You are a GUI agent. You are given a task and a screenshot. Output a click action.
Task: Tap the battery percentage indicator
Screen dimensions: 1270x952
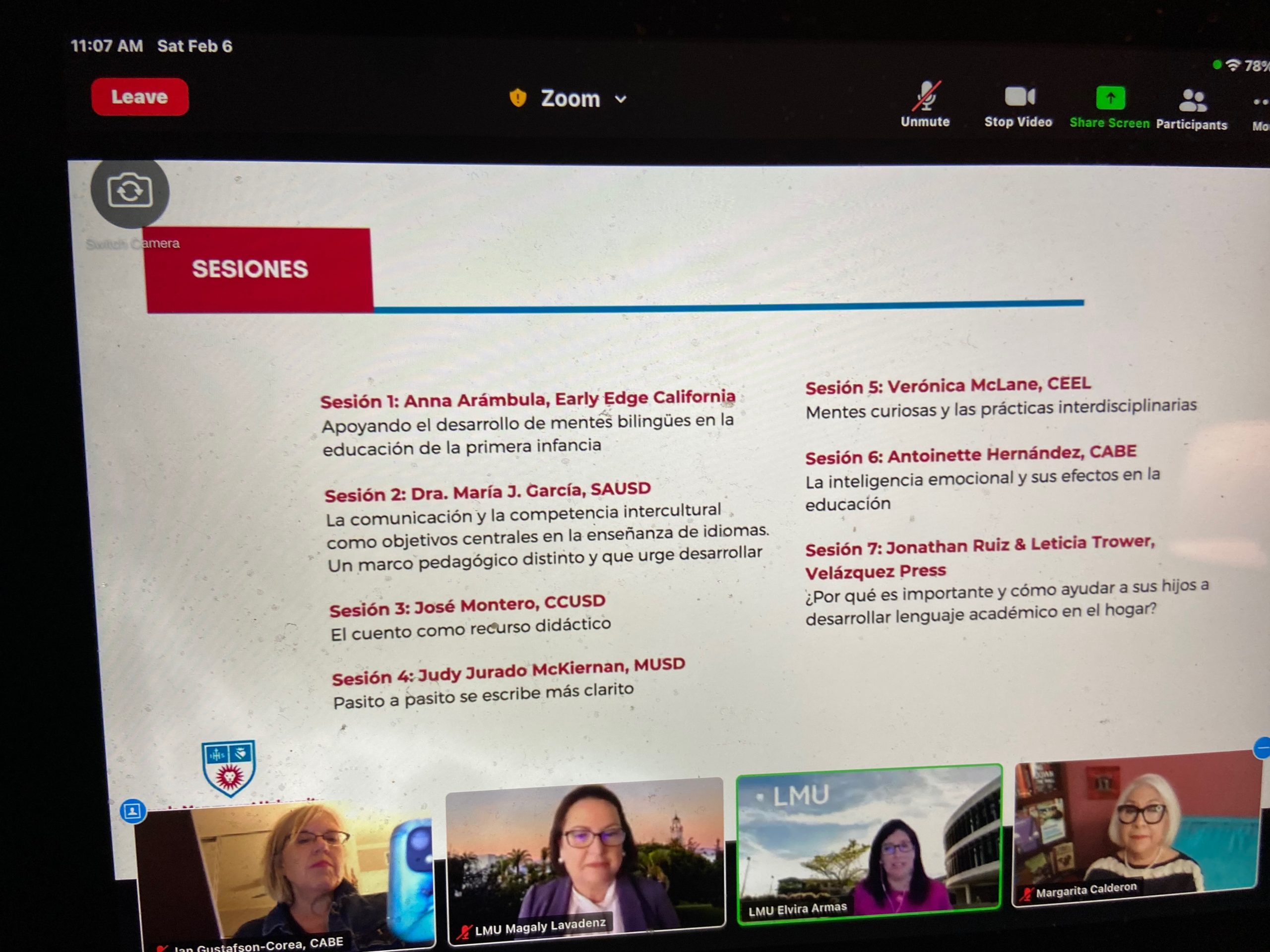pyautogui.click(x=1257, y=66)
